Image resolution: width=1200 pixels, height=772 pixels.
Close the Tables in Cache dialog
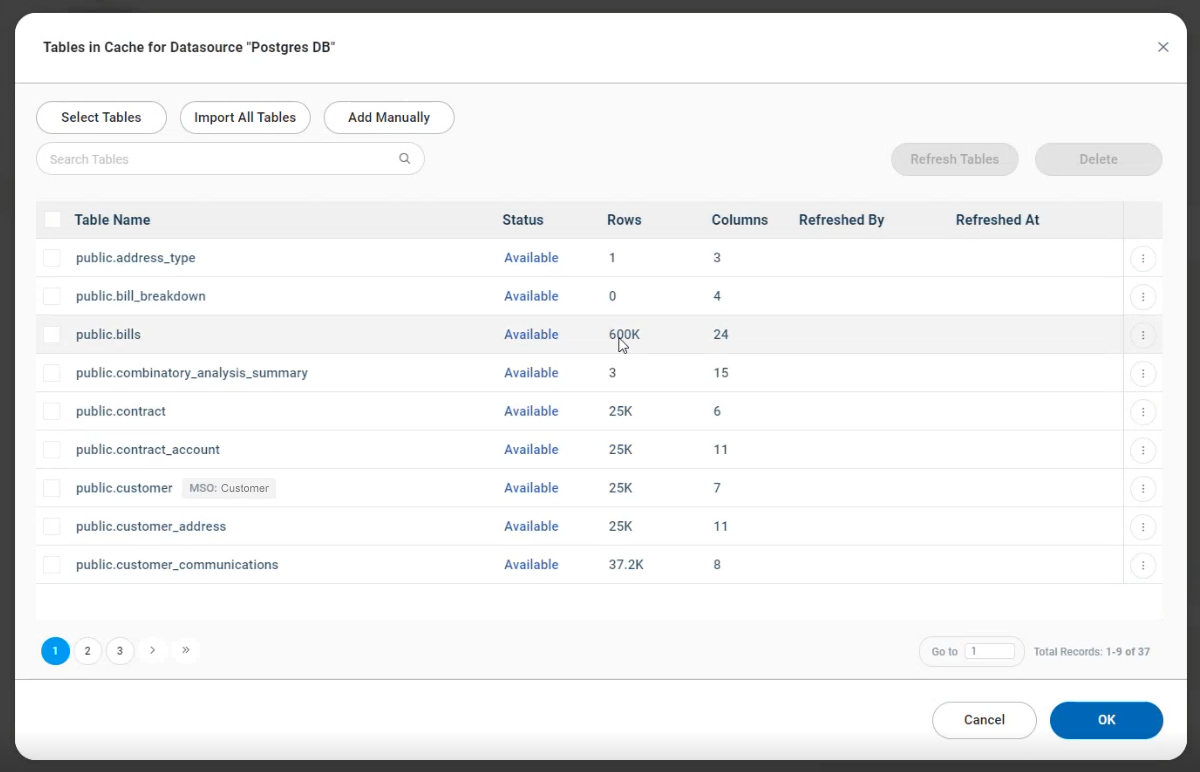1163,47
